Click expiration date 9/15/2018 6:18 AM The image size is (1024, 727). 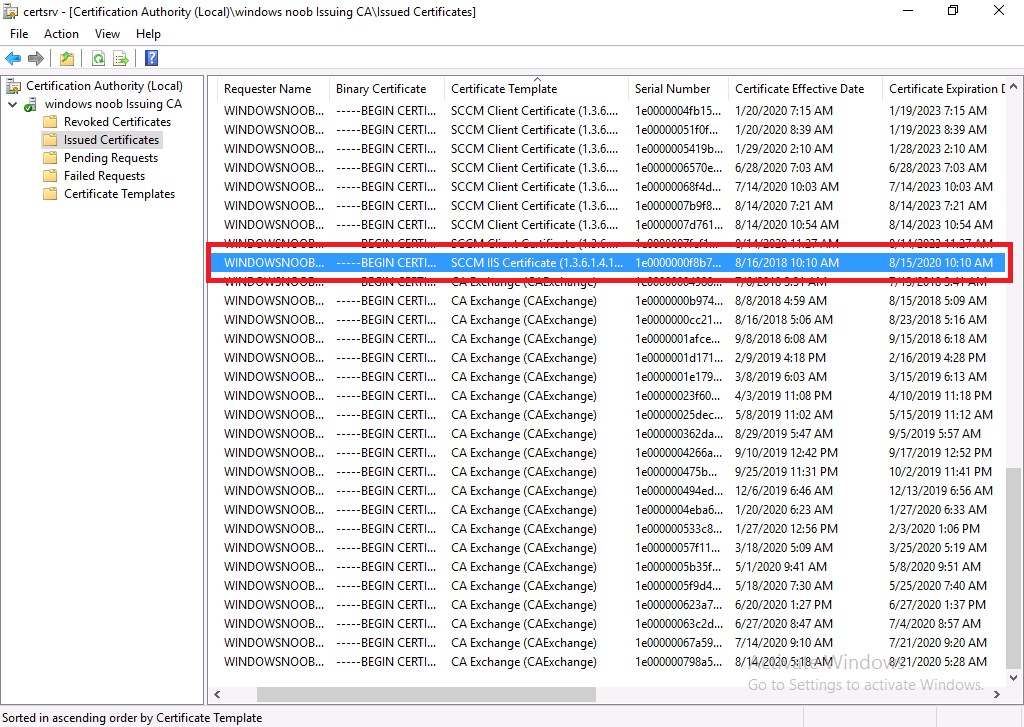coord(938,339)
